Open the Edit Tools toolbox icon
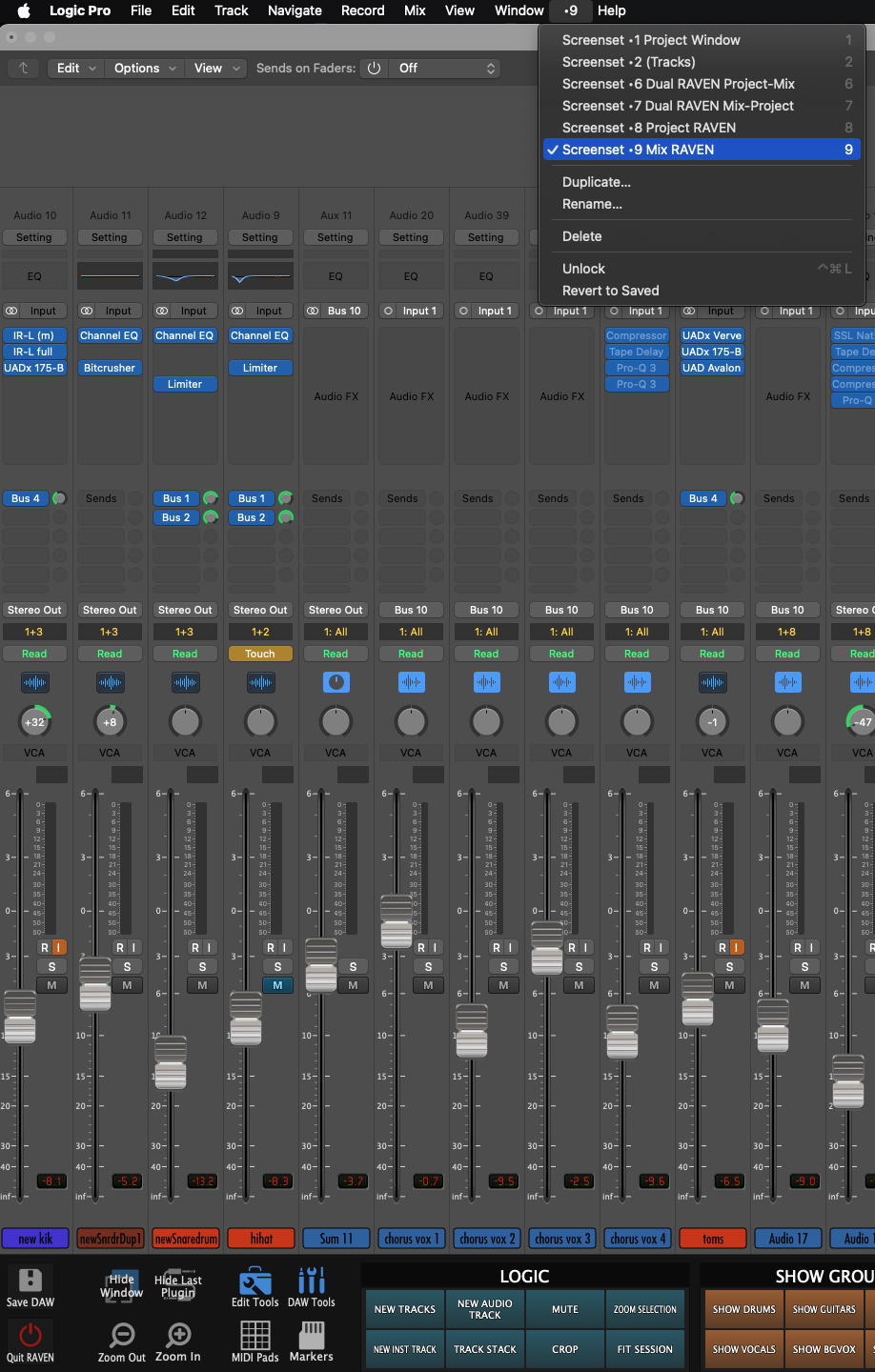This screenshot has height=1372, width=875. pos(255,1281)
